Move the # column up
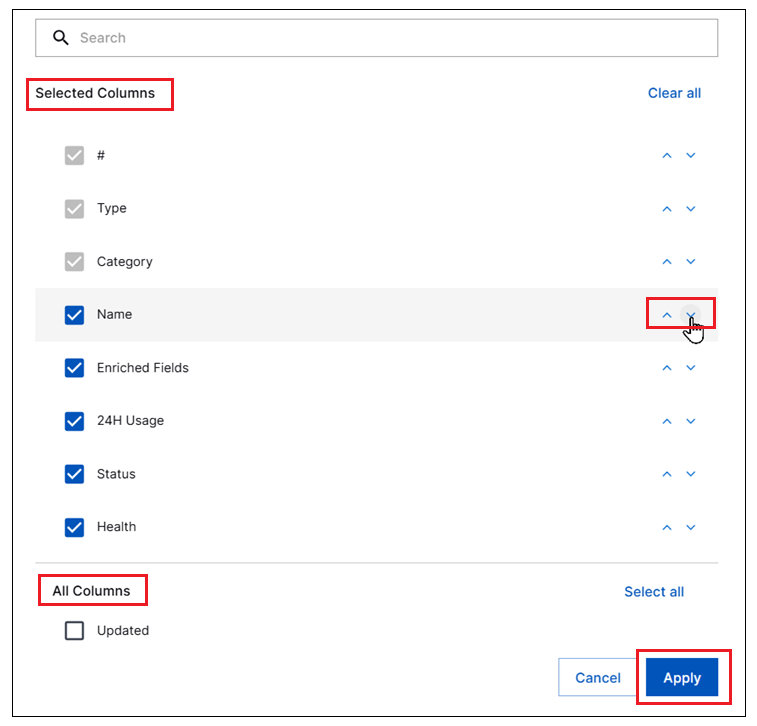Image resolution: width=757 pixels, height=726 pixels. click(x=667, y=155)
